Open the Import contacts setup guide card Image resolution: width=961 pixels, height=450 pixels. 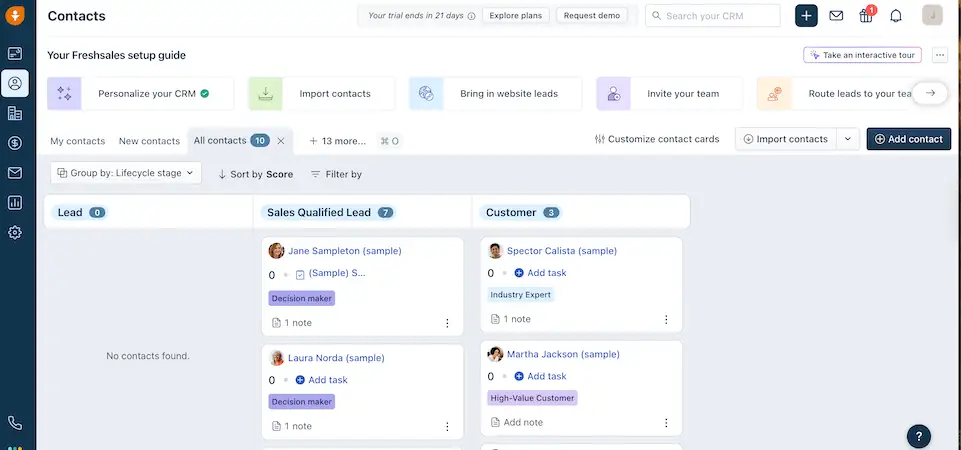322,94
